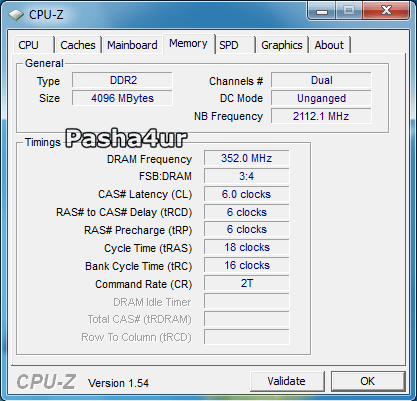Open the About tab
This screenshot has height=401, width=417.
tap(329, 45)
